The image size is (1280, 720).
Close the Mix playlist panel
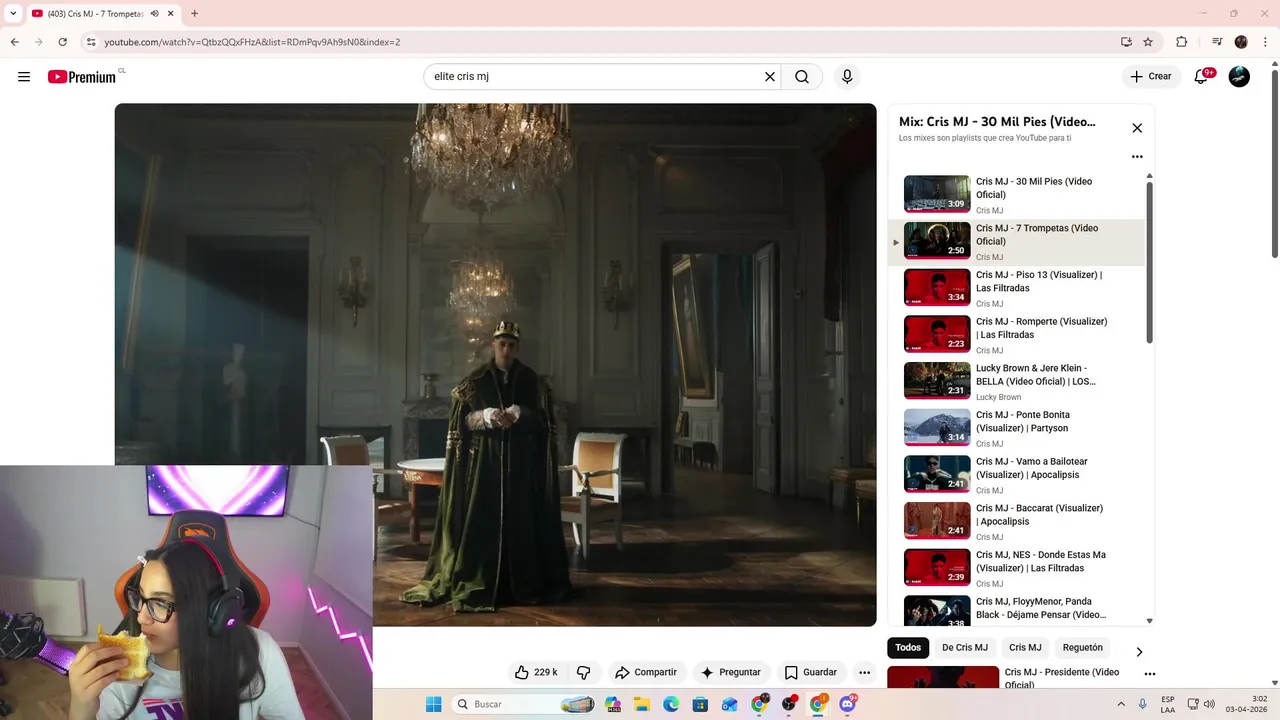point(1137,128)
